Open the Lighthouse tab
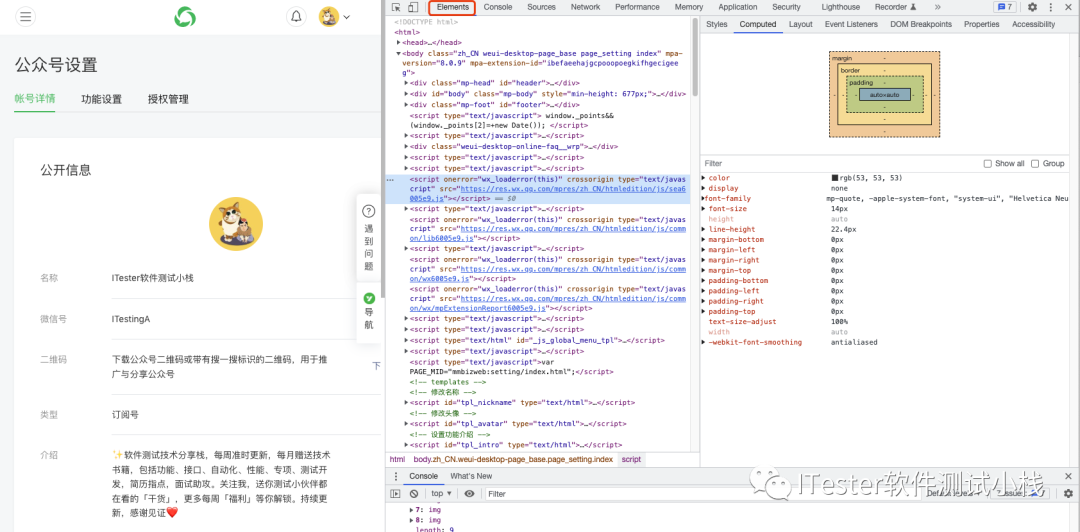 coord(841,7)
